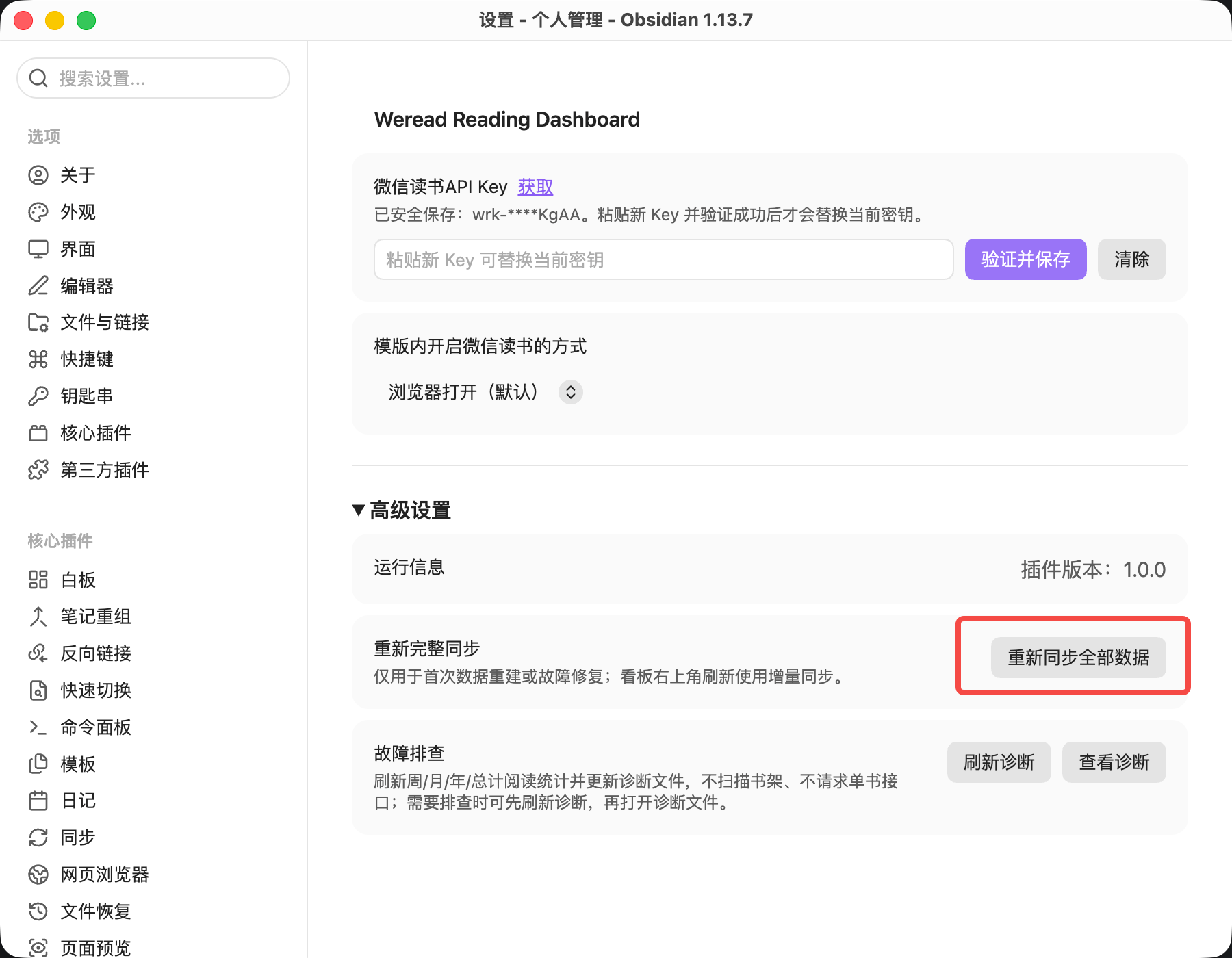
Task: Click the 快捷键 command-key icon
Action: [38, 359]
